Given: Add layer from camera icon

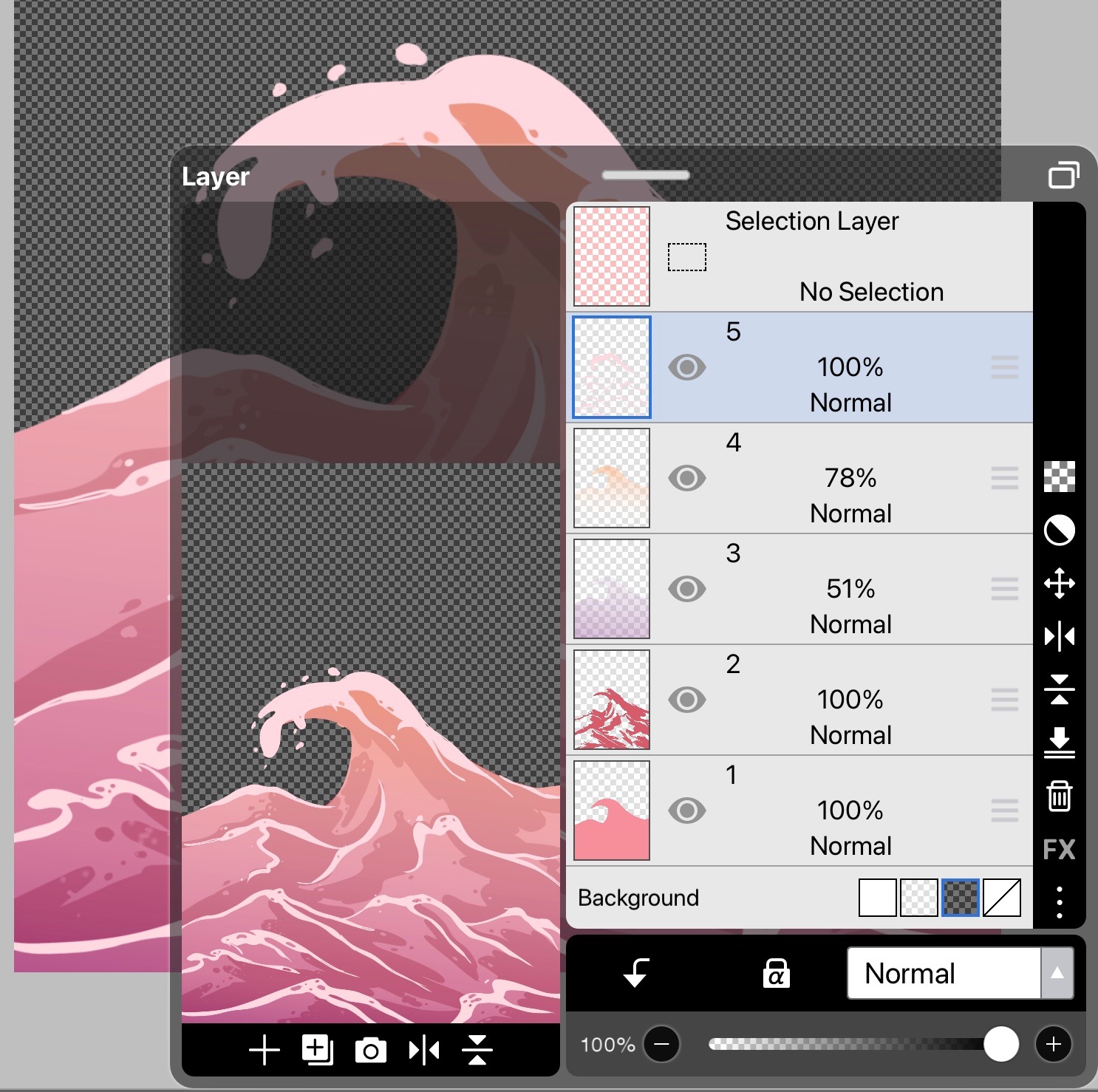Looking at the screenshot, I should (x=371, y=1050).
